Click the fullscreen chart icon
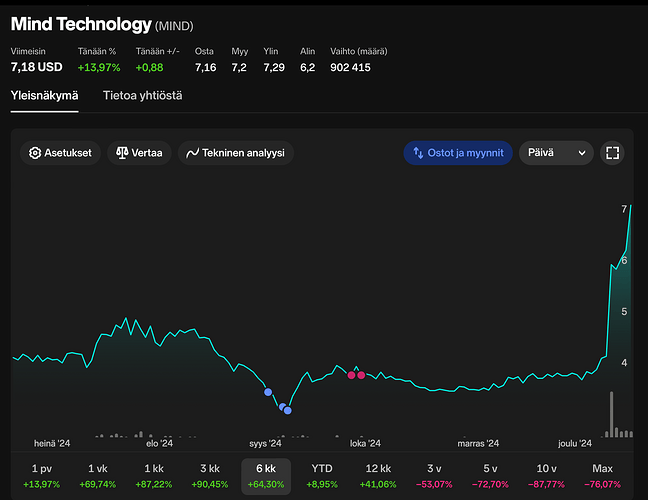 (612, 153)
